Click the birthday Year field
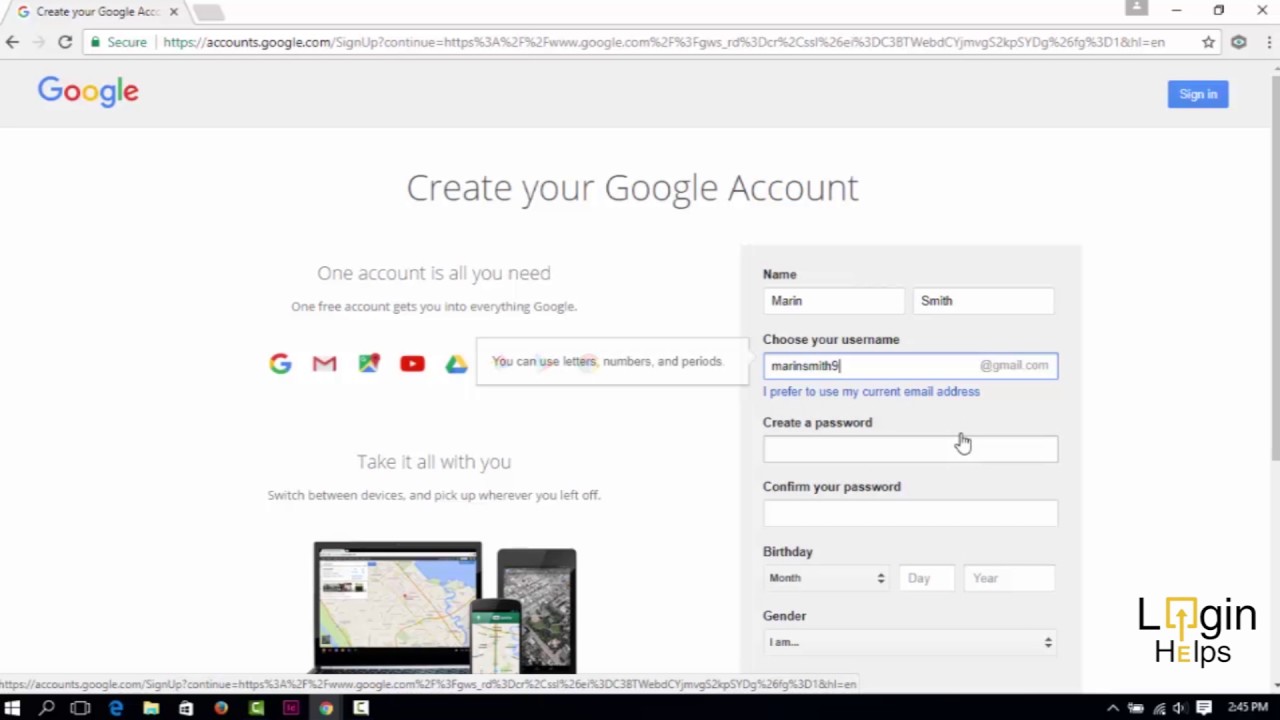 [1009, 578]
